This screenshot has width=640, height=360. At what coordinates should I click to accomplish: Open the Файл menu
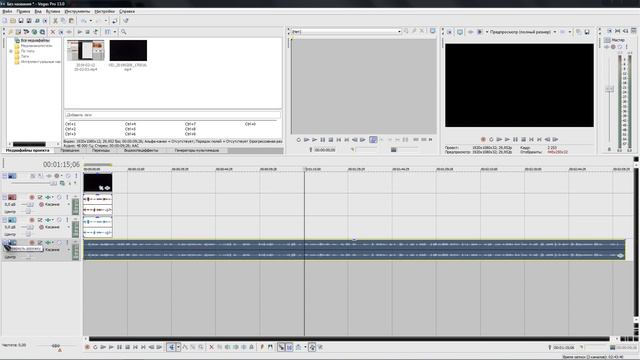(7, 11)
